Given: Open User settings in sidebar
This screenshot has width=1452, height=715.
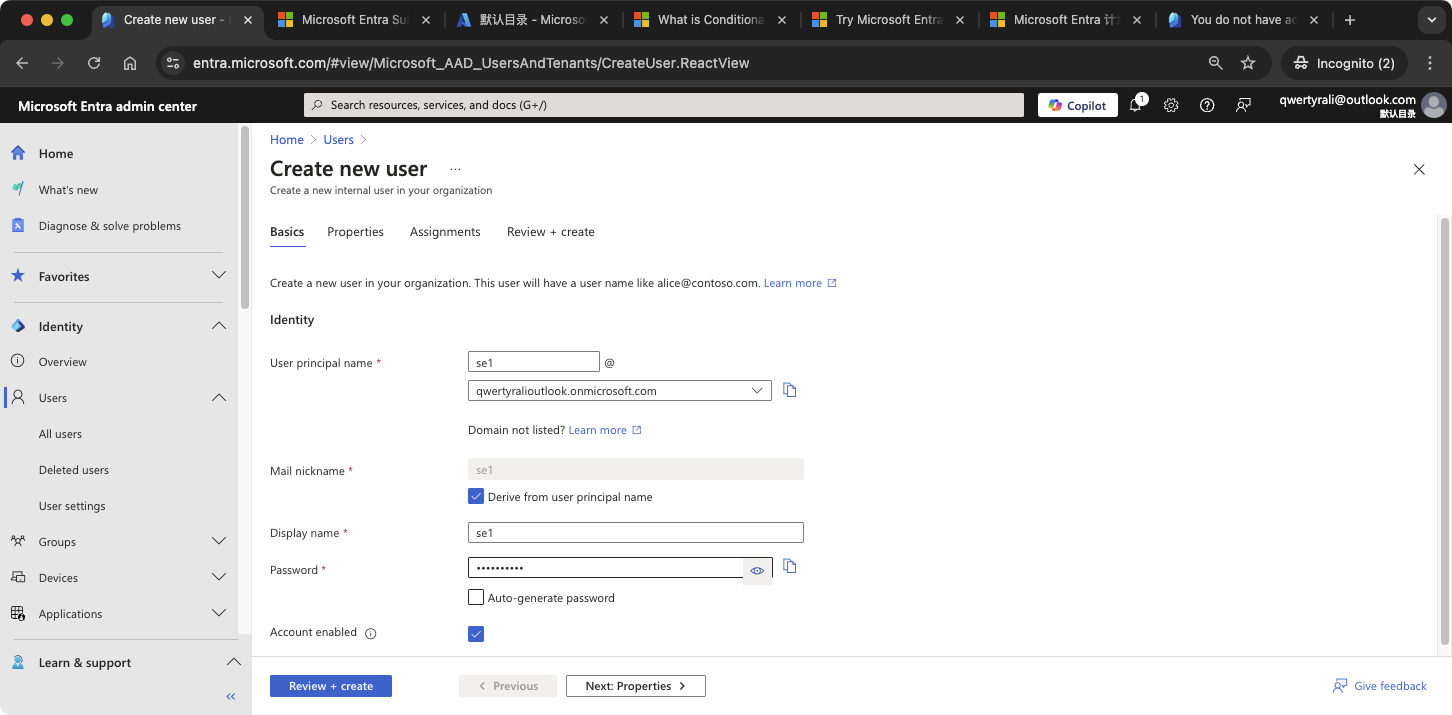Looking at the screenshot, I should coord(72,506).
